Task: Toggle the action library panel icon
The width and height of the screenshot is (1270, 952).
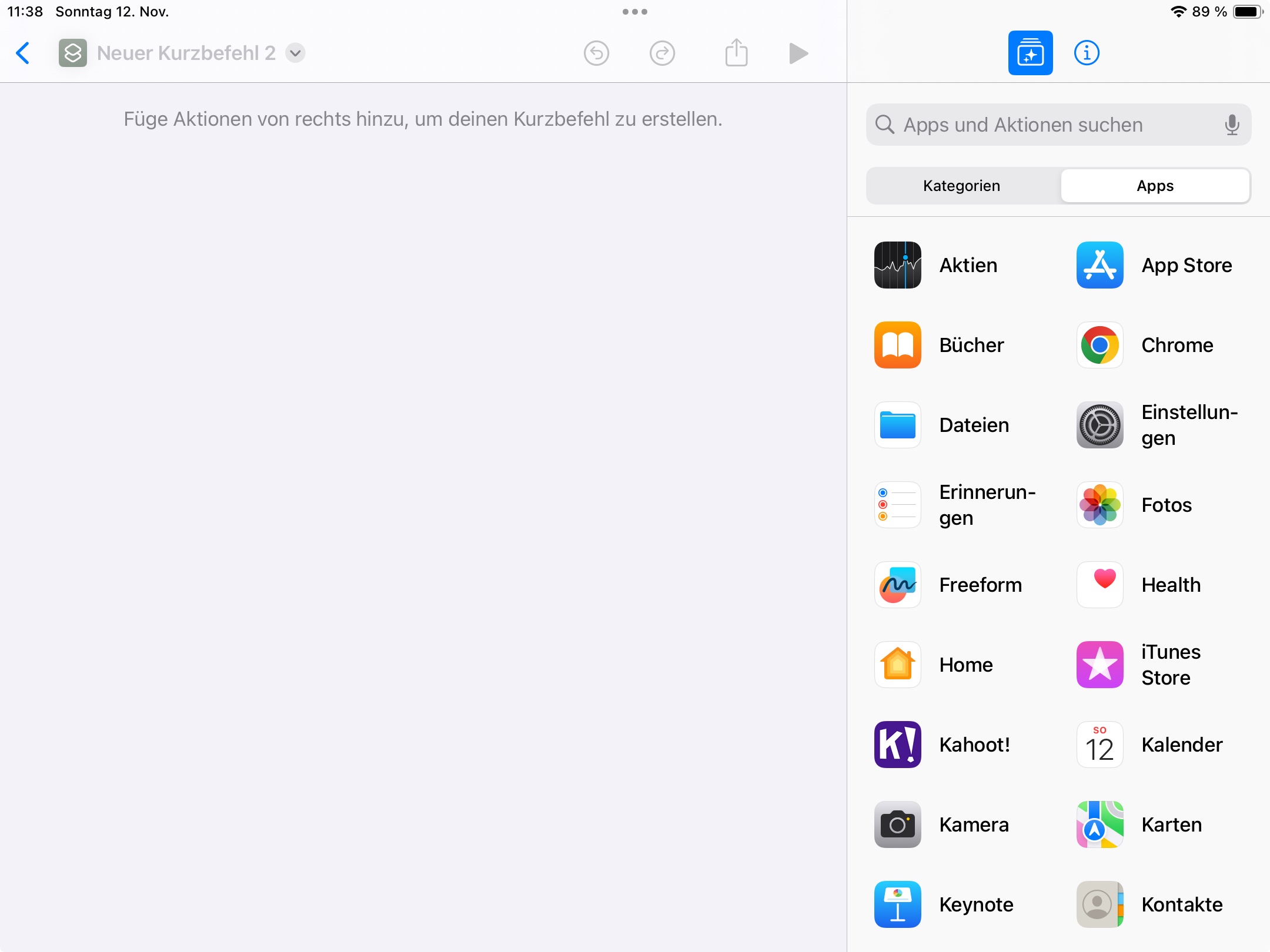Action: tap(1030, 53)
